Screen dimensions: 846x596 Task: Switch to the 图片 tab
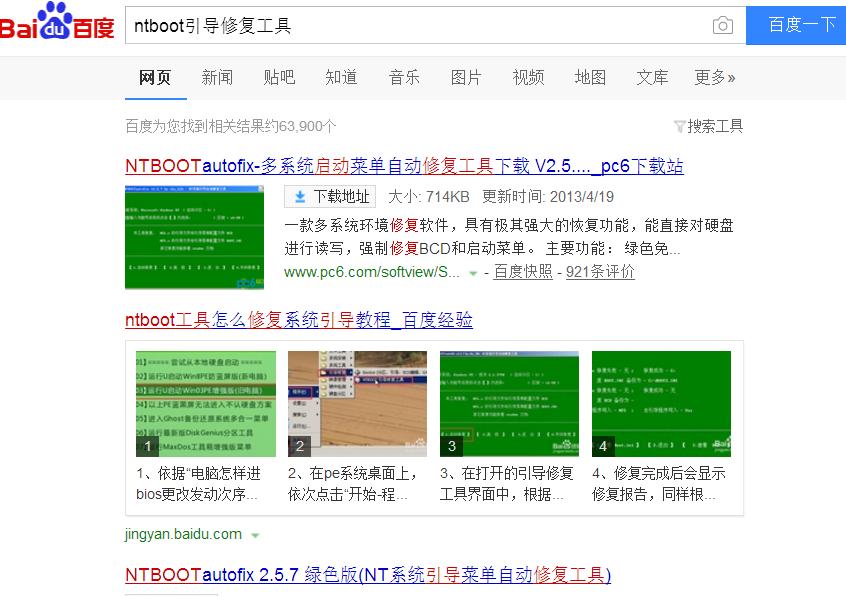pos(466,76)
